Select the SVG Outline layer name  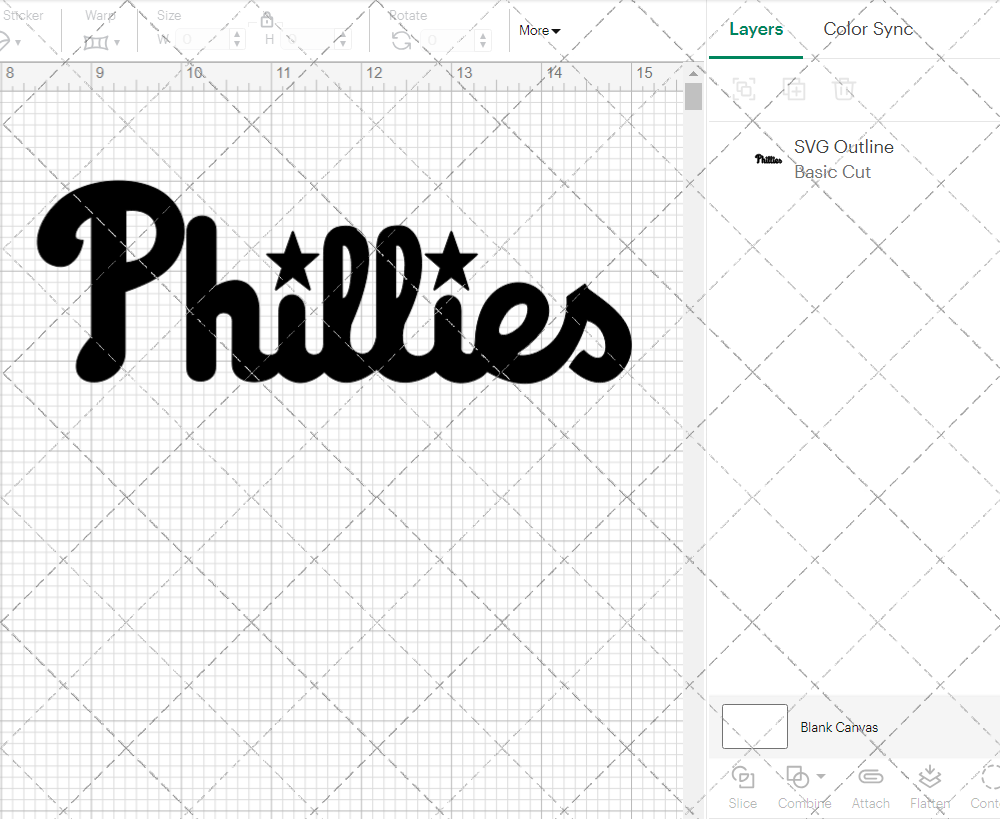843,147
